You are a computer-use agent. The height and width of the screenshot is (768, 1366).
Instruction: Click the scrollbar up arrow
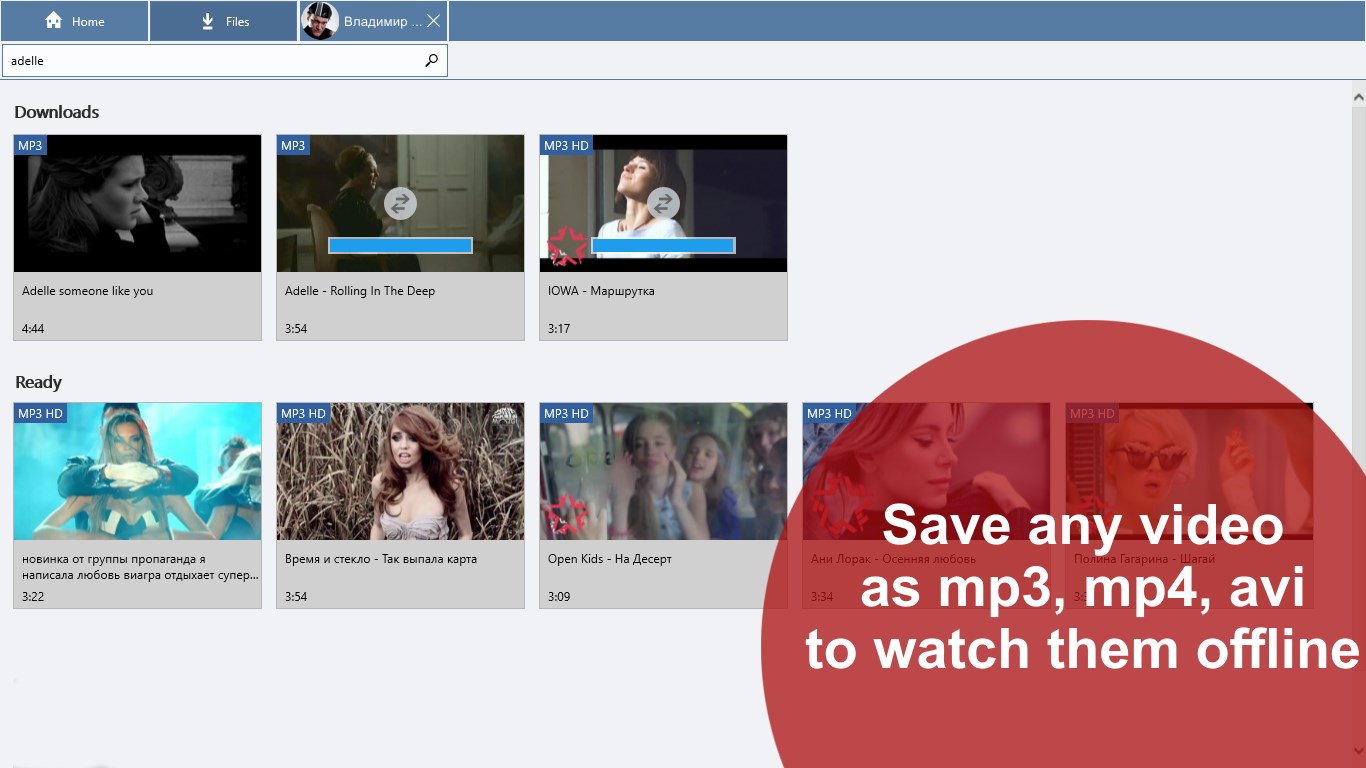[x=1358, y=97]
